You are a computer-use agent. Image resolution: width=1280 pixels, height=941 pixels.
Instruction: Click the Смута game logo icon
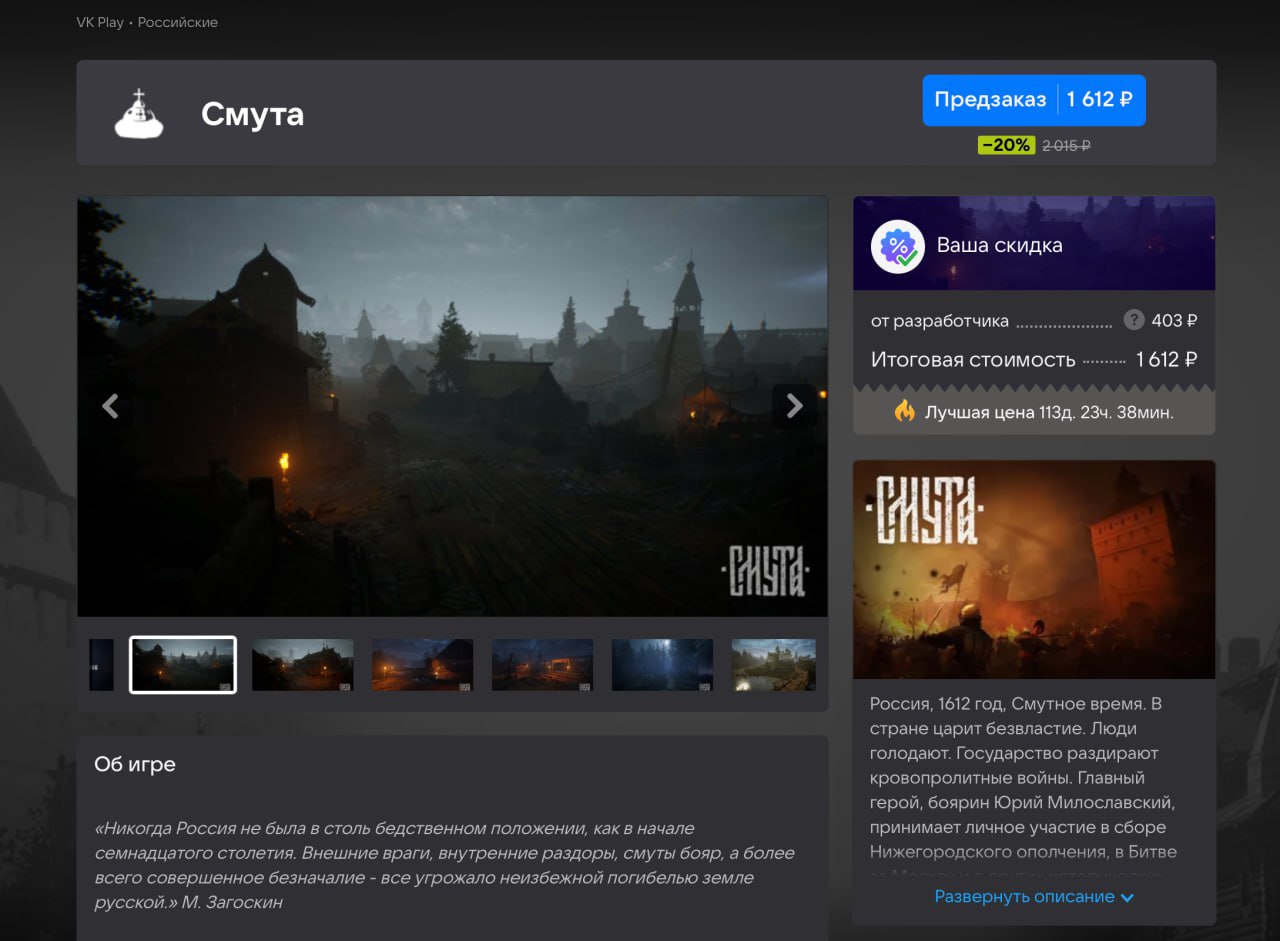pyautogui.click(x=138, y=113)
